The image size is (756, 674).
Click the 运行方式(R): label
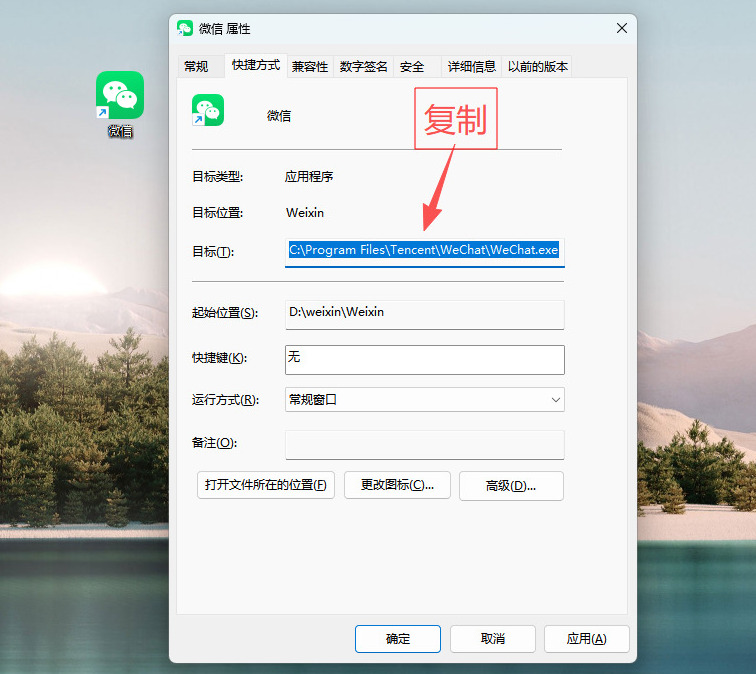(225, 400)
